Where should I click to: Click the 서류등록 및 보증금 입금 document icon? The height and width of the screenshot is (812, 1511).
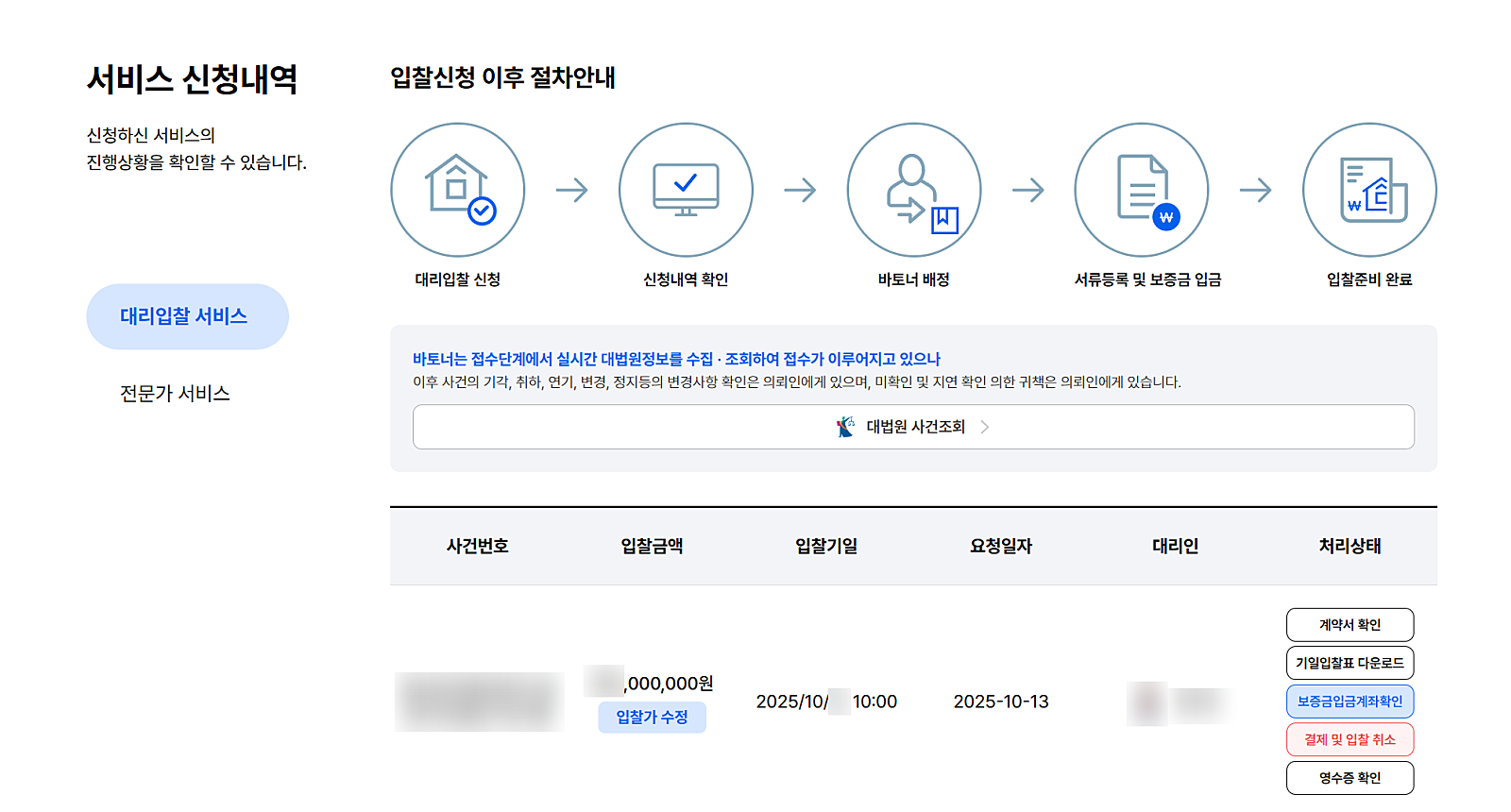tap(1142, 190)
